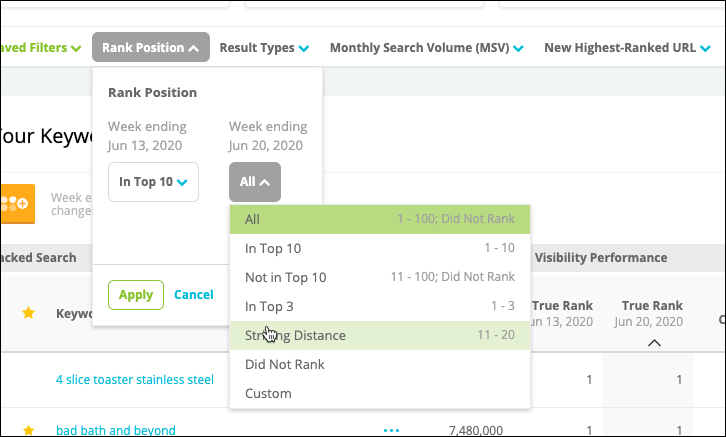The width and height of the screenshot is (726, 437).
Task: Cancel the rank position filter
Action: pyautogui.click(x=194, y=295)
